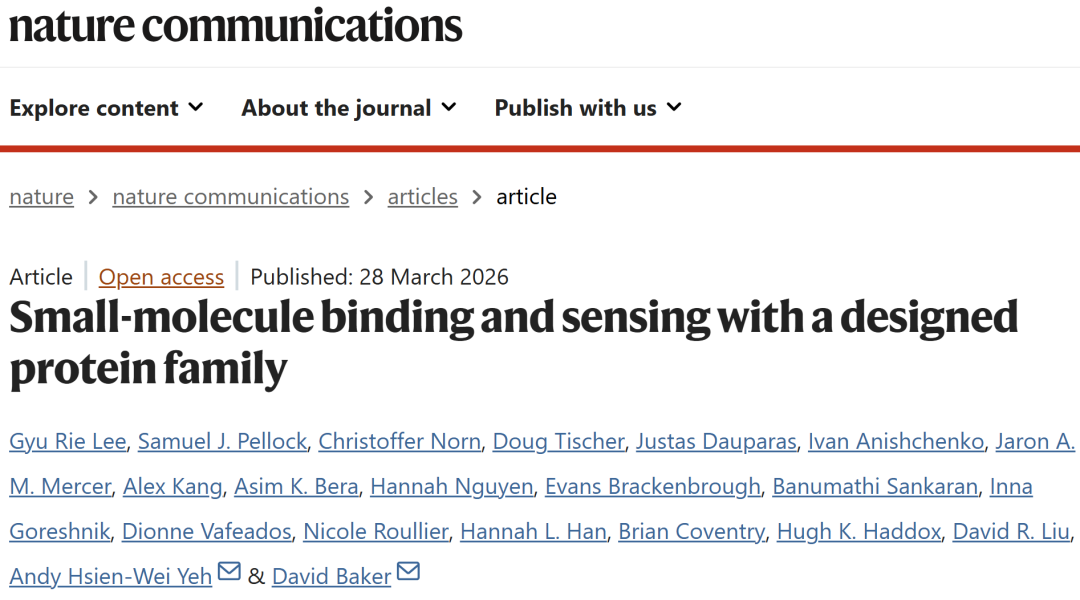Viewport: 1080px width, 600px height.
Task: Go to the nature breadcrumb link
Action: point(41,197)
